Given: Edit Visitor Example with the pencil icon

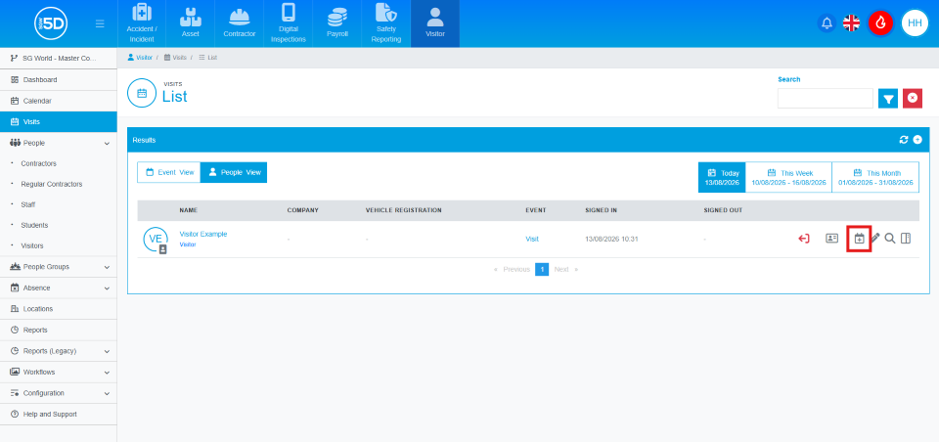Looking at the screenshot, I should pos(875,238).
